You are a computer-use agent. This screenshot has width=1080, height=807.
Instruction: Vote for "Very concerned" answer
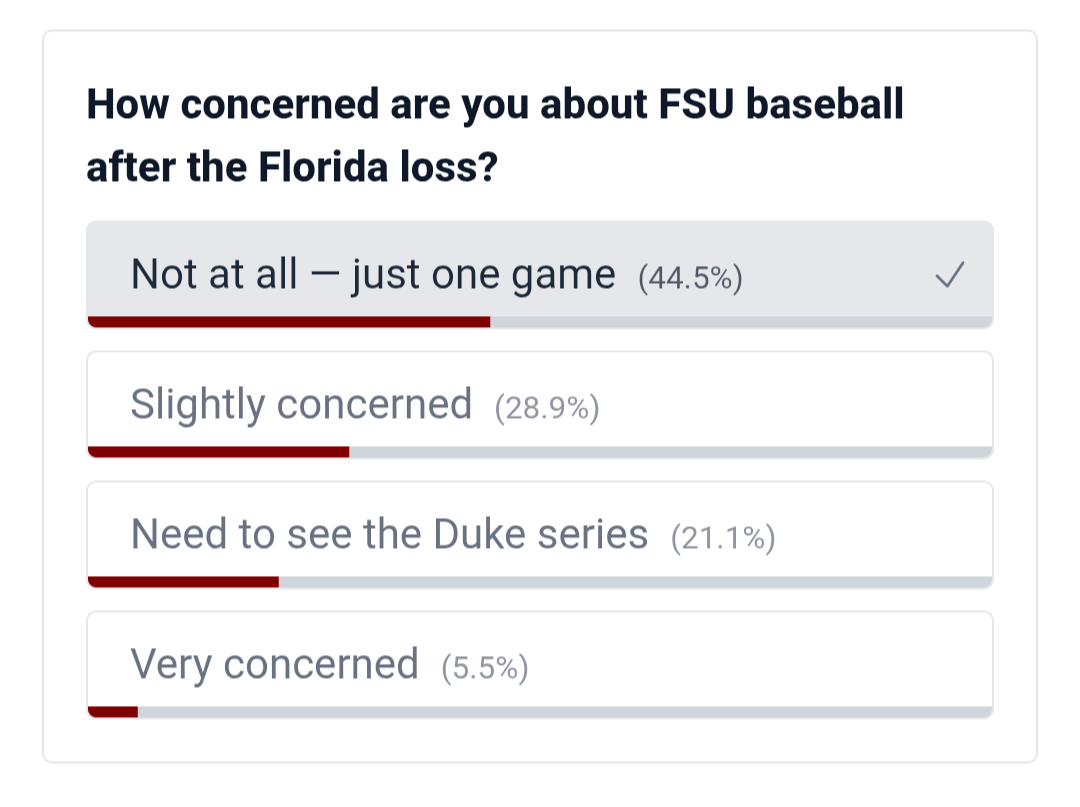click(x=274, y=664)
